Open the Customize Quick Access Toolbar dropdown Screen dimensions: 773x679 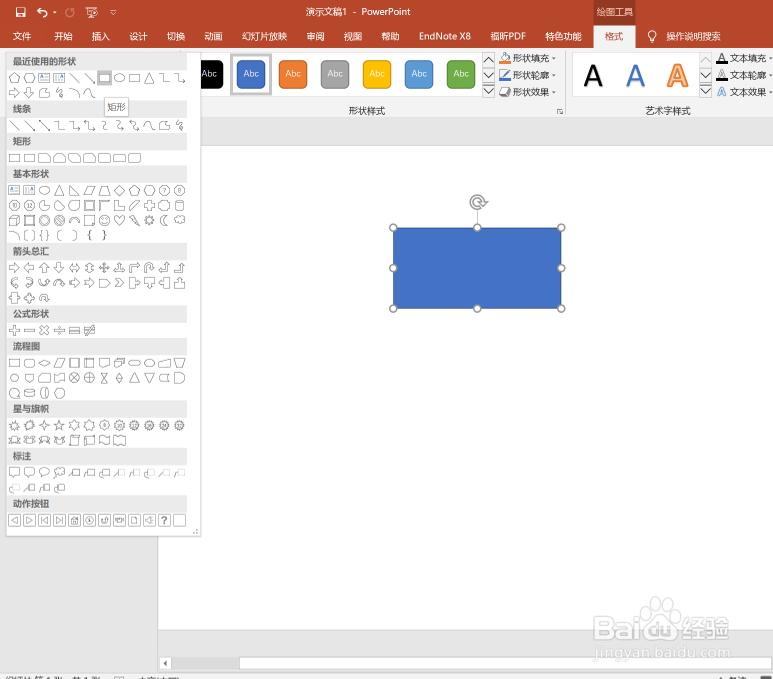(113, 12)
